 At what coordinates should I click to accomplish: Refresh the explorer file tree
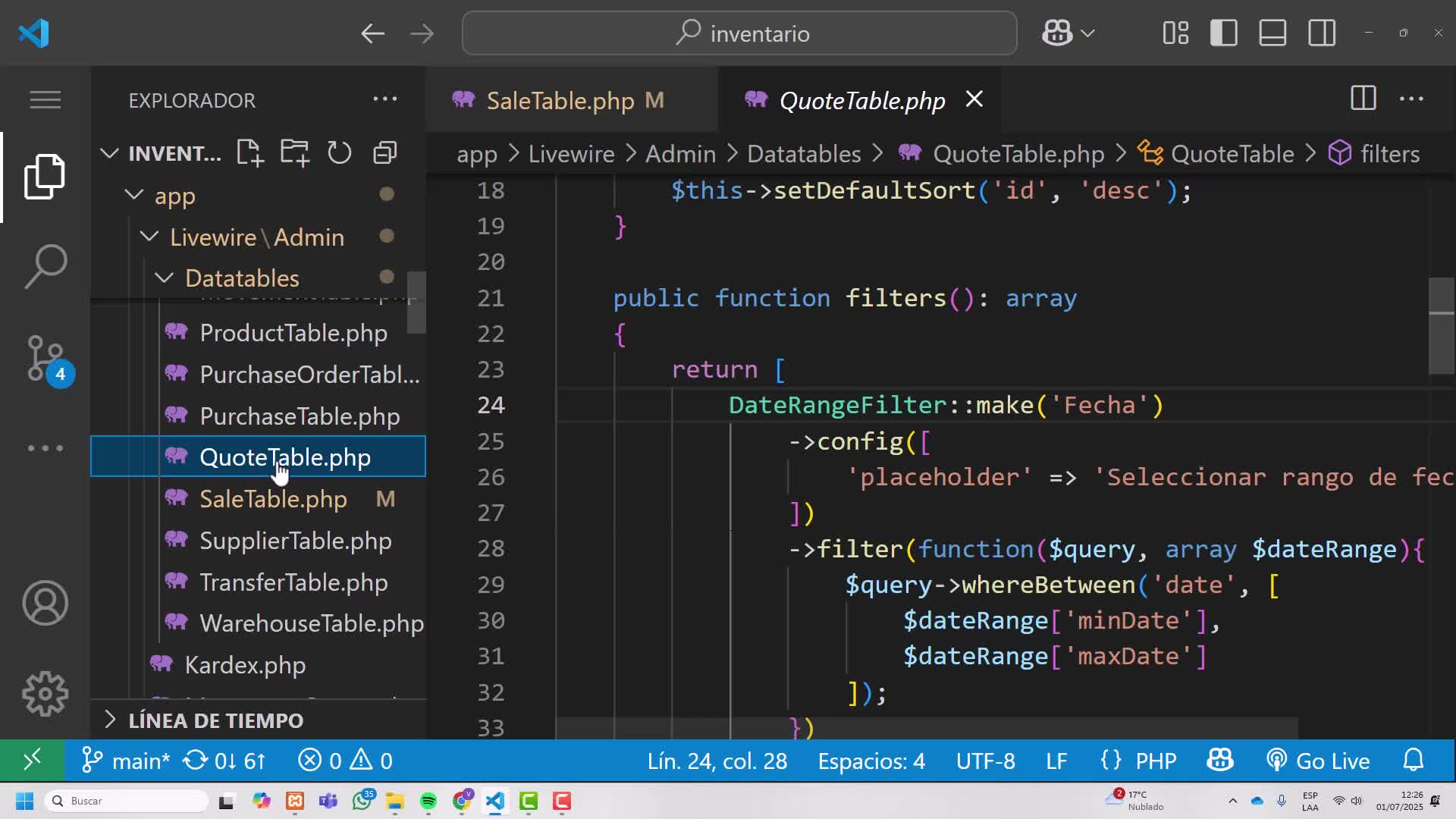click(339, 153)
